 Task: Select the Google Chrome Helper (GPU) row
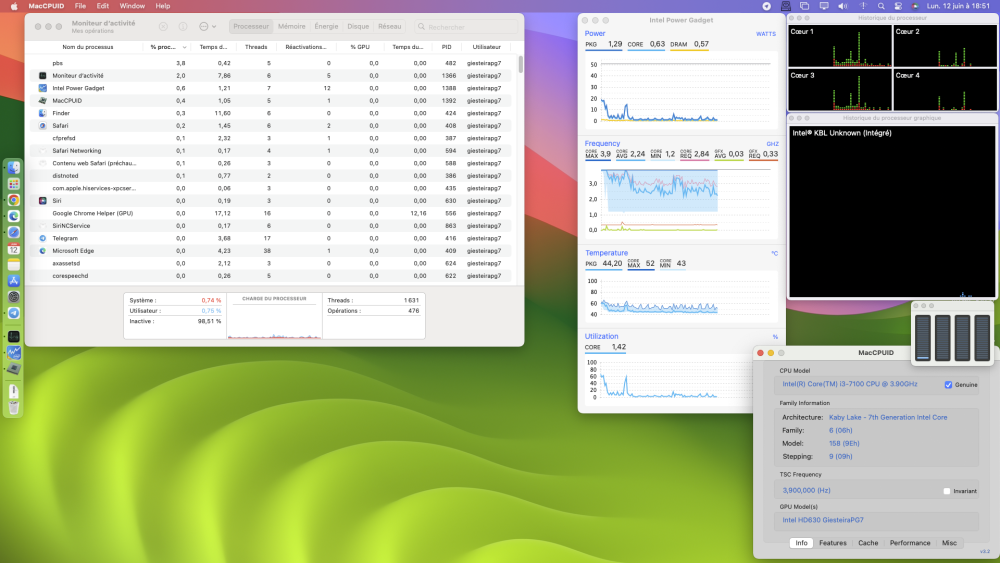[x=271, y=213]
